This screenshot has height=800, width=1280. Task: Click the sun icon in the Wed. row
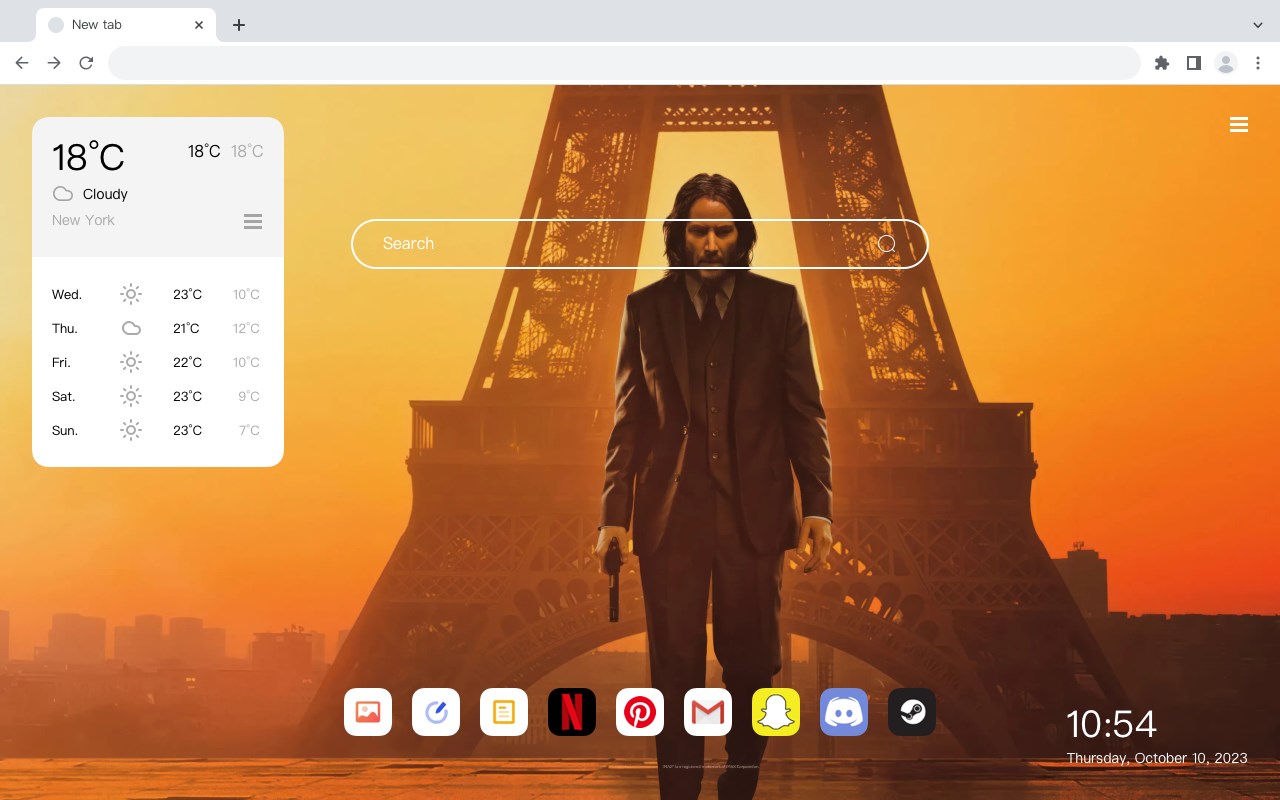[131, 294]
